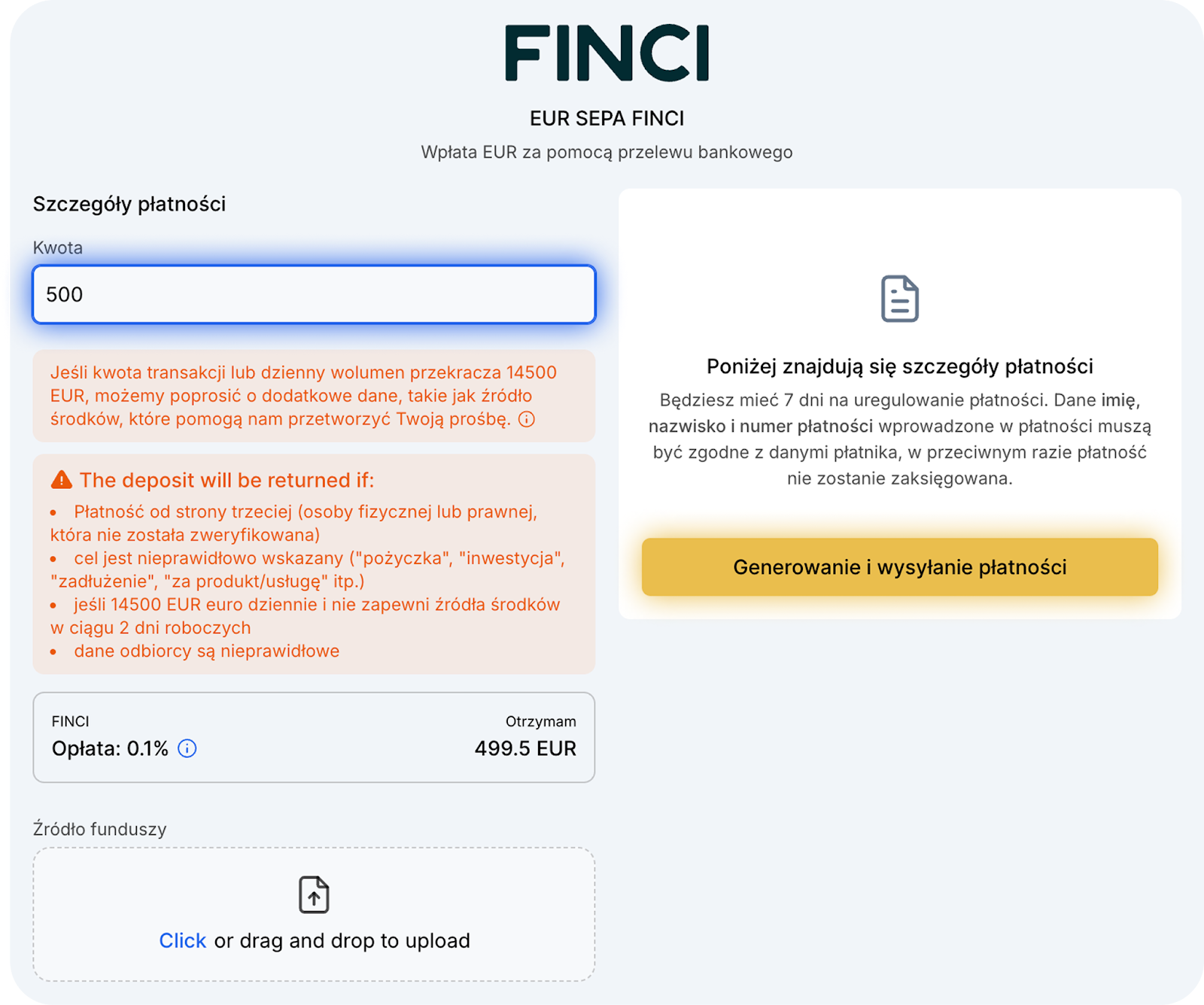
Task: Click the FINCI logo at top
Action: click(607, 53)
